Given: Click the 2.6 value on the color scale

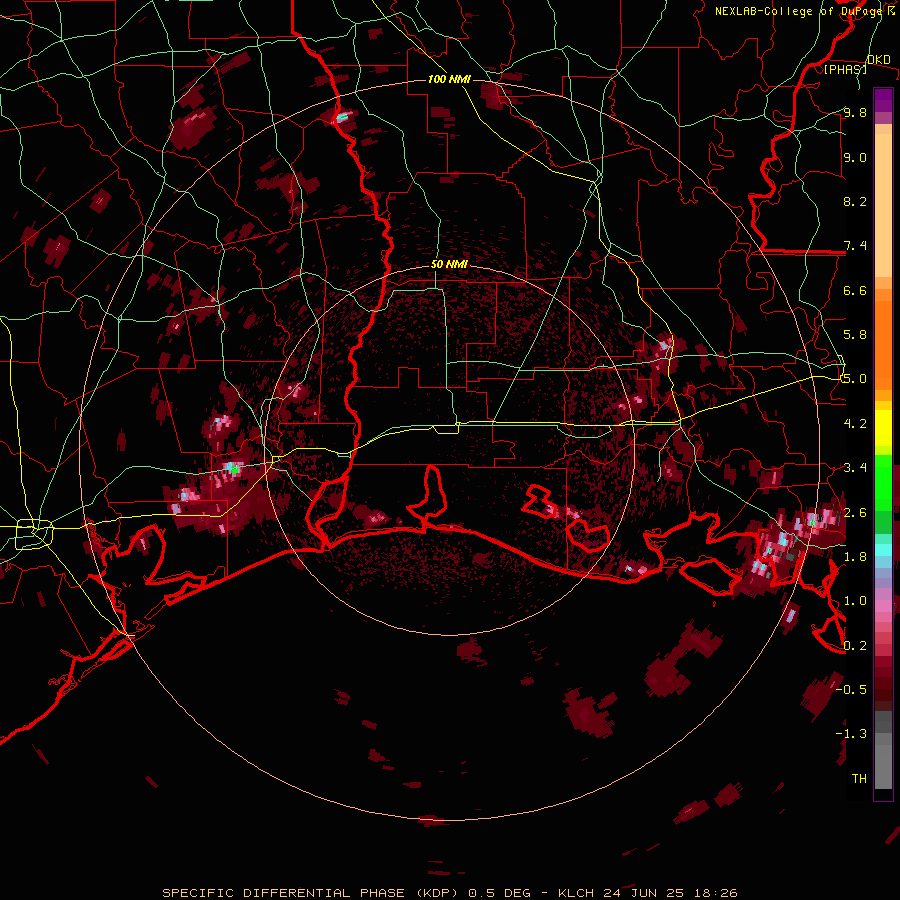Looking at the screenshot, I should coord(855,512).
